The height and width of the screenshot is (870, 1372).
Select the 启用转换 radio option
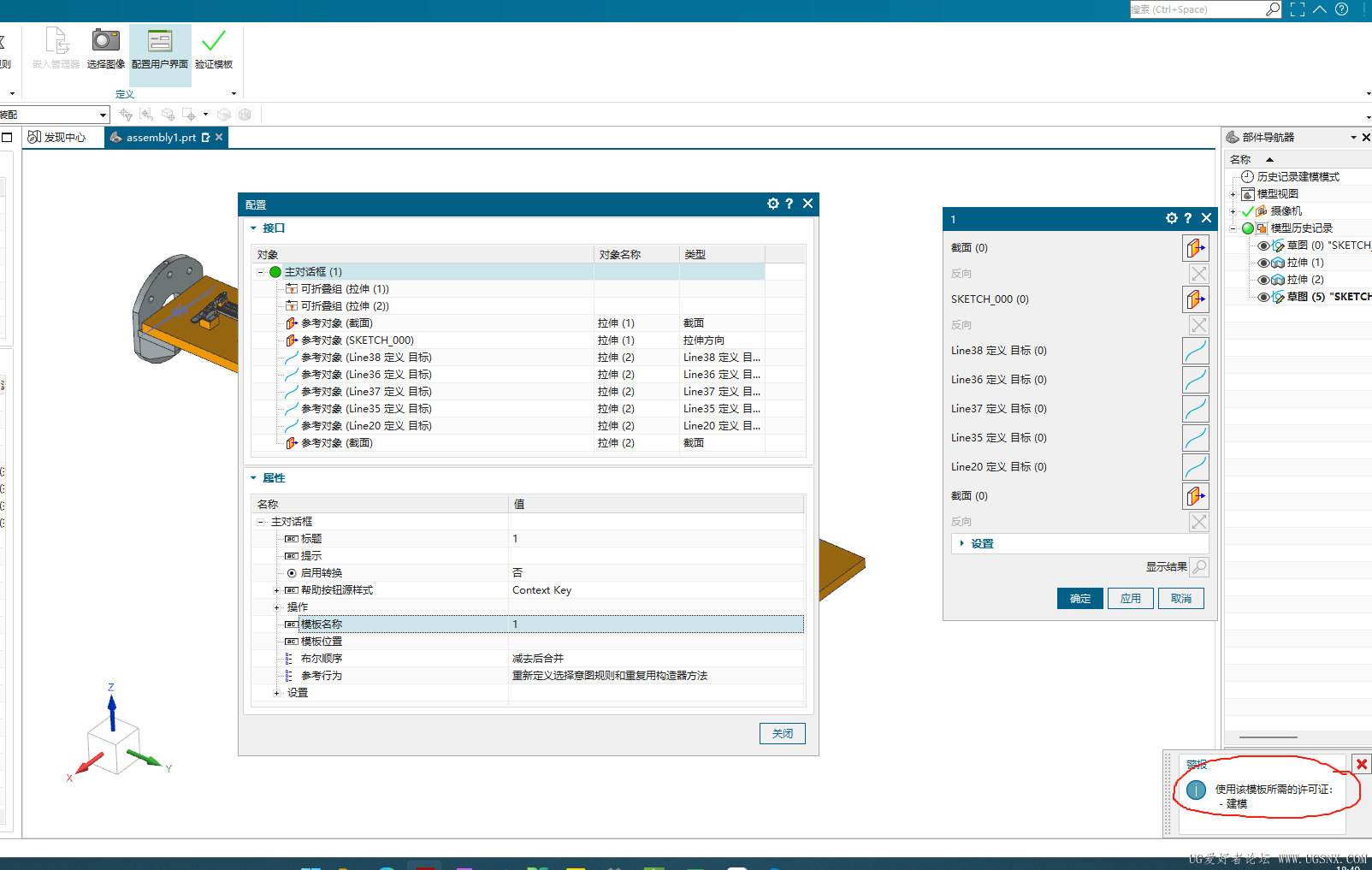tap(292, 573)
